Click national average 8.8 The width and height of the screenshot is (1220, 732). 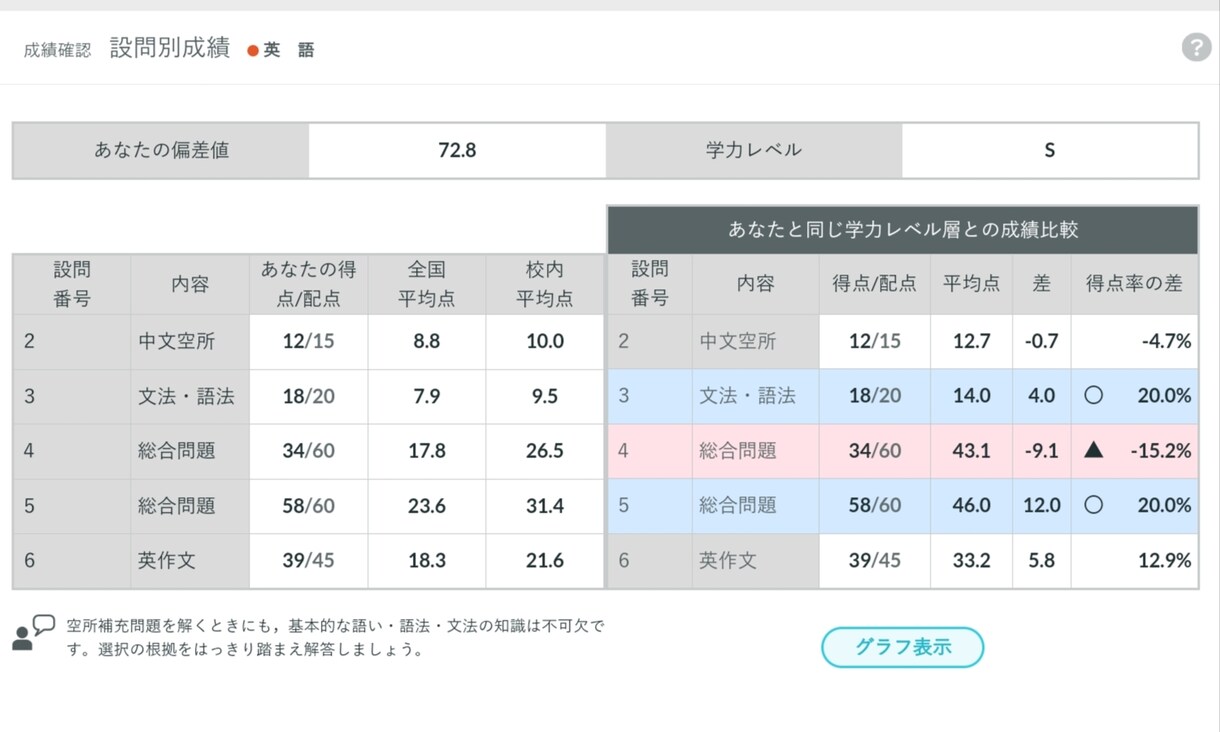pyautogui.click(x=427, y=341)
